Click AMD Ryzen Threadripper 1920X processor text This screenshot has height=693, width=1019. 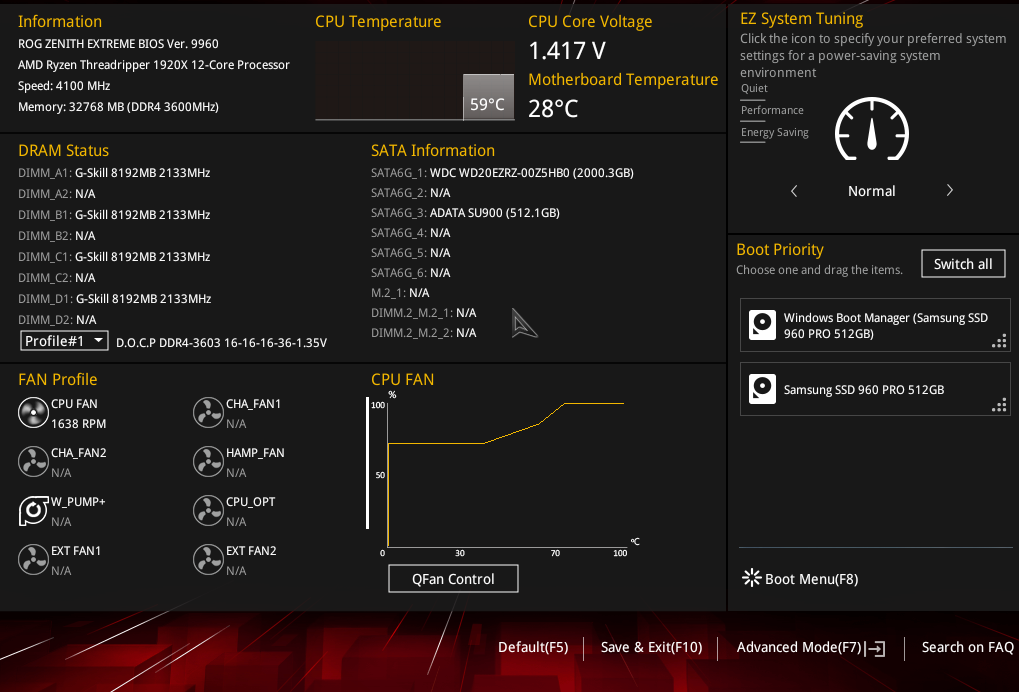click(154, 65)
